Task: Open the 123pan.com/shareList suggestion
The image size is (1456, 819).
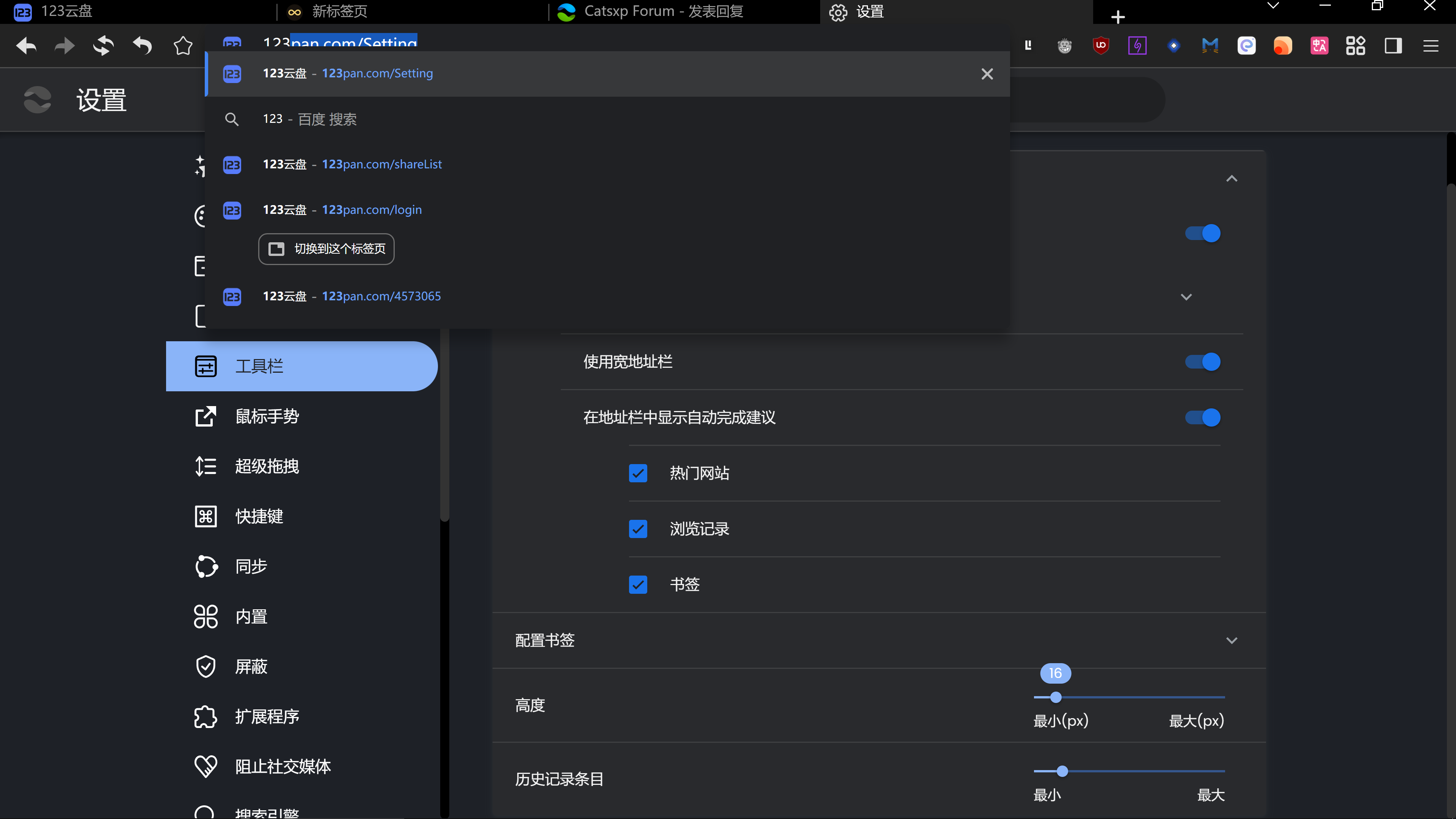Action: tap(381, 165)
